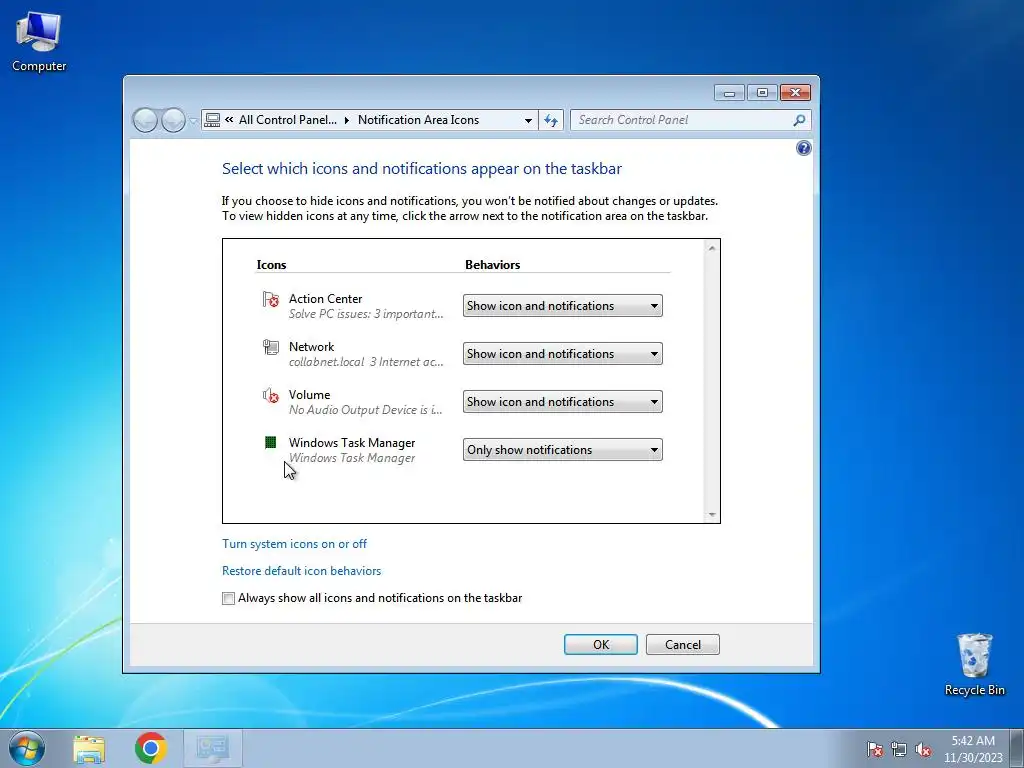Screen dimensions: 1024x768
Task: Click 'collabnet.local 3 Internet ac...' text
Action: tap(366, 362)
